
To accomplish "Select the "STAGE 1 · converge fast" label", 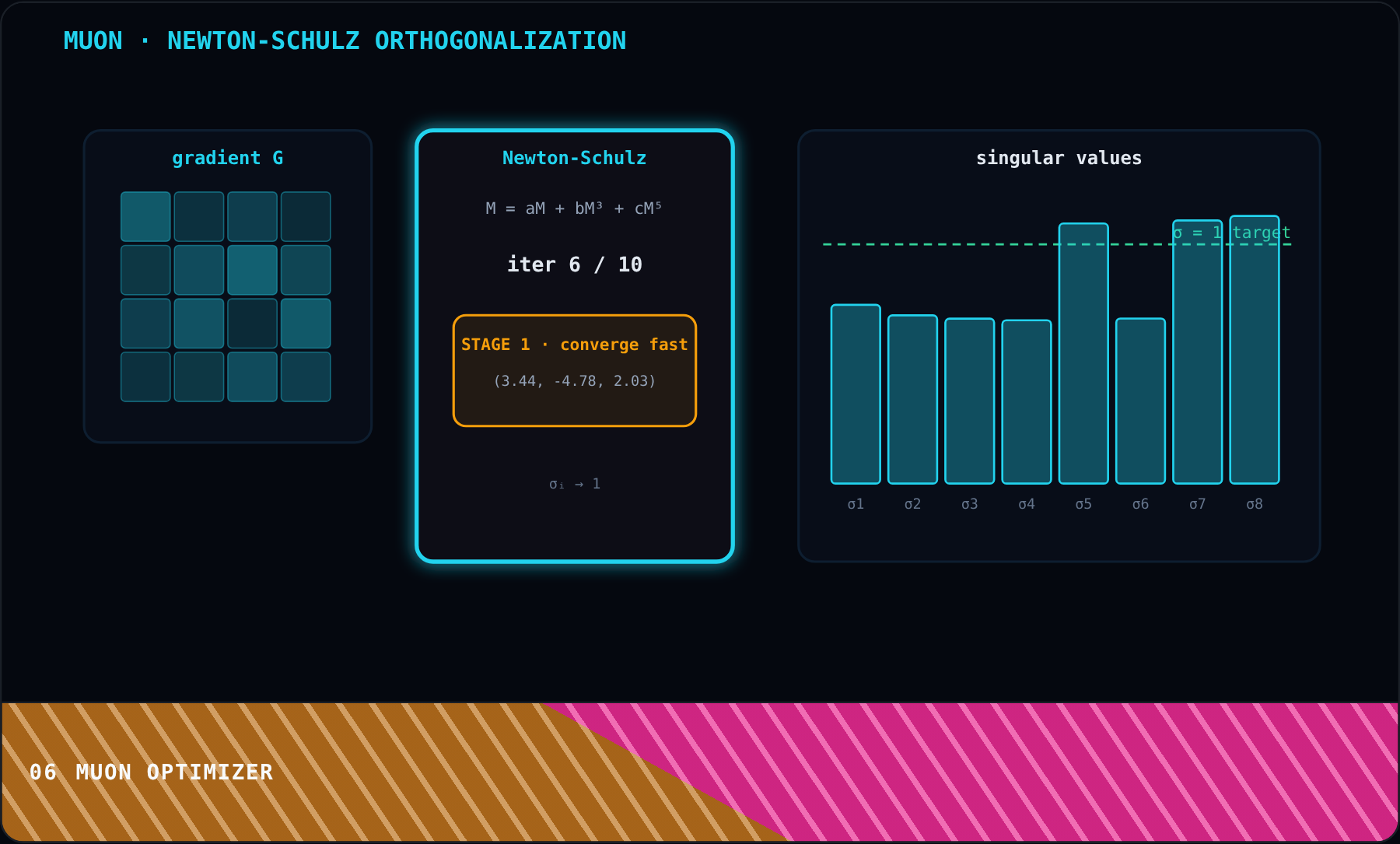I will pos(575,345).
